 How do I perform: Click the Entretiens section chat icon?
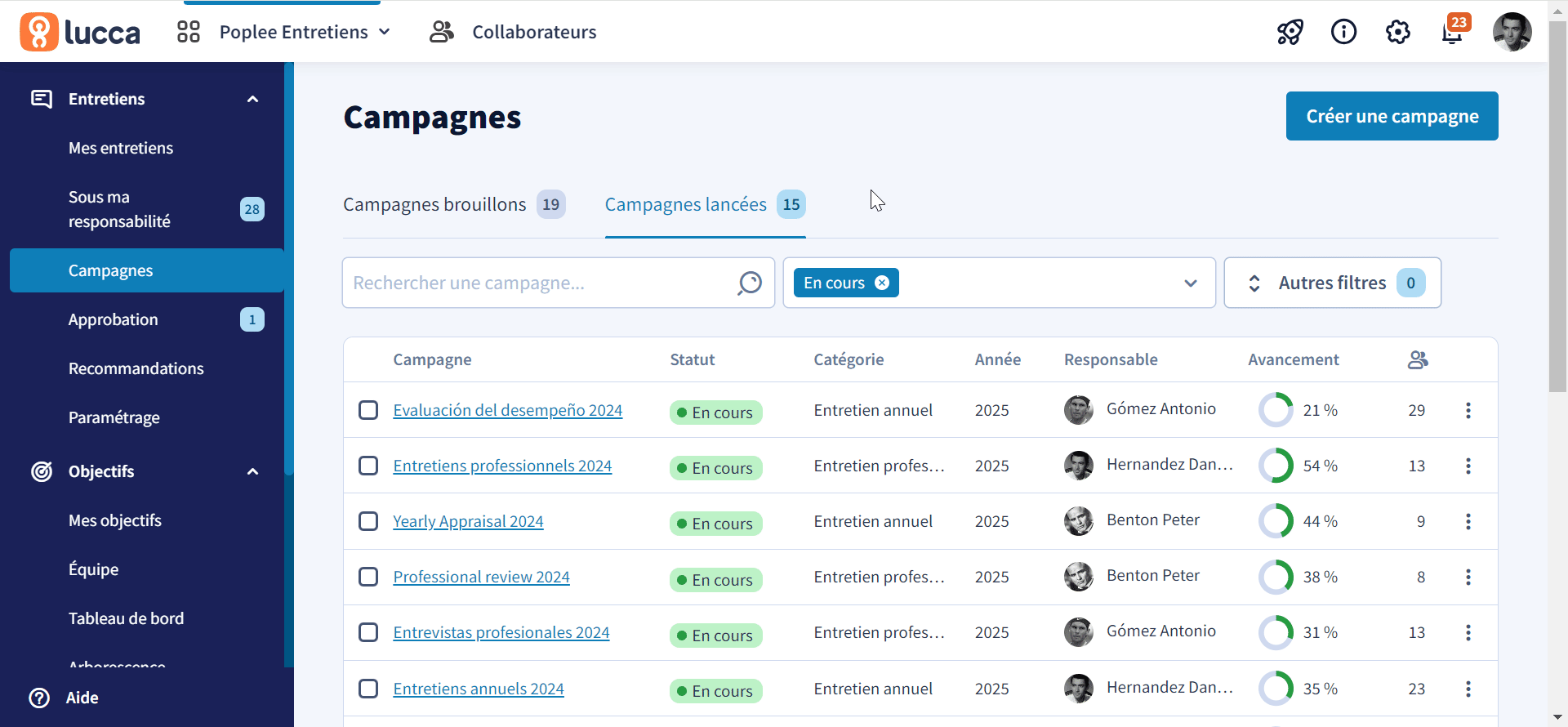(42, 99)
